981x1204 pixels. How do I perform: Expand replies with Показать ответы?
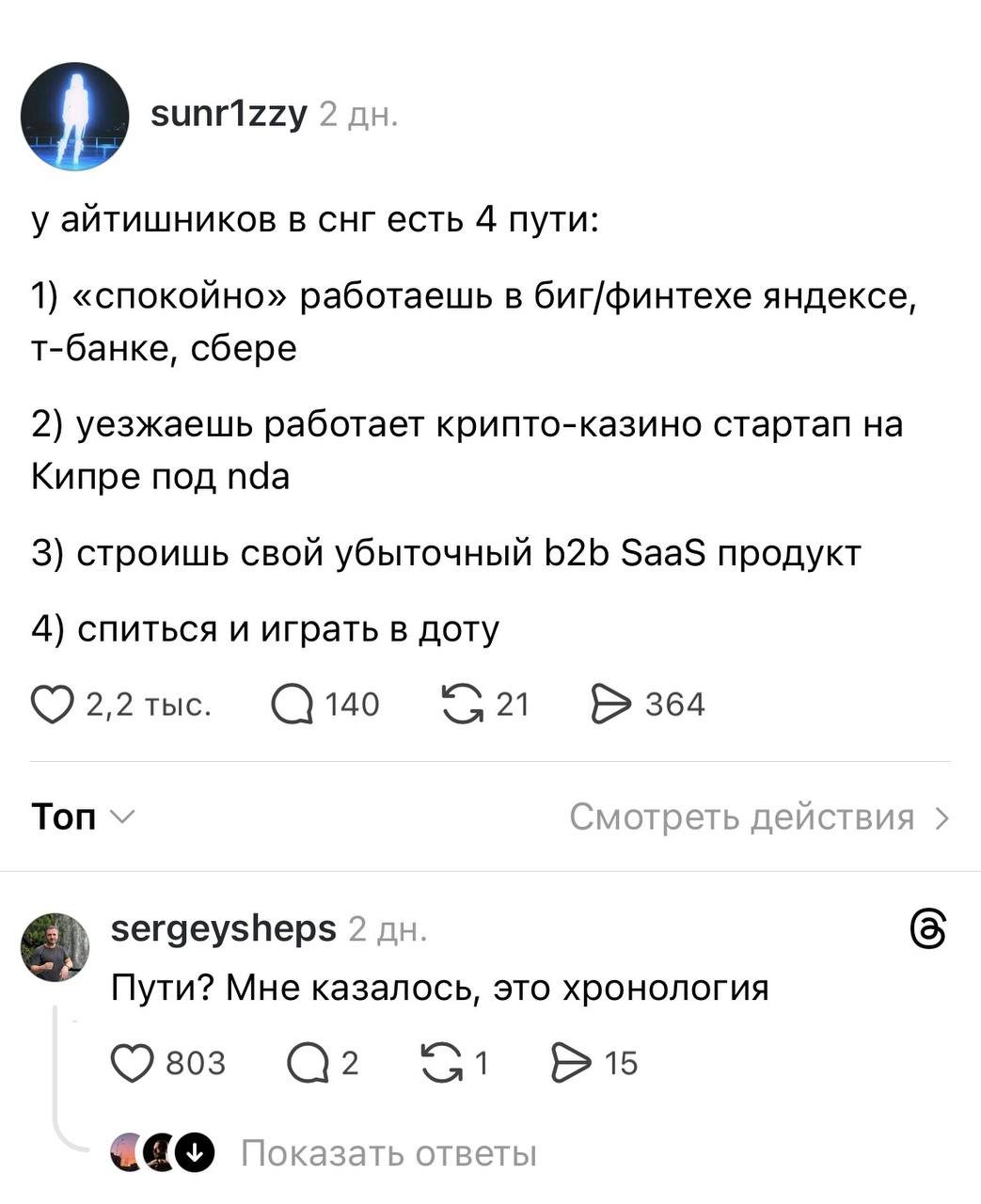click(x=388, y=1152)
